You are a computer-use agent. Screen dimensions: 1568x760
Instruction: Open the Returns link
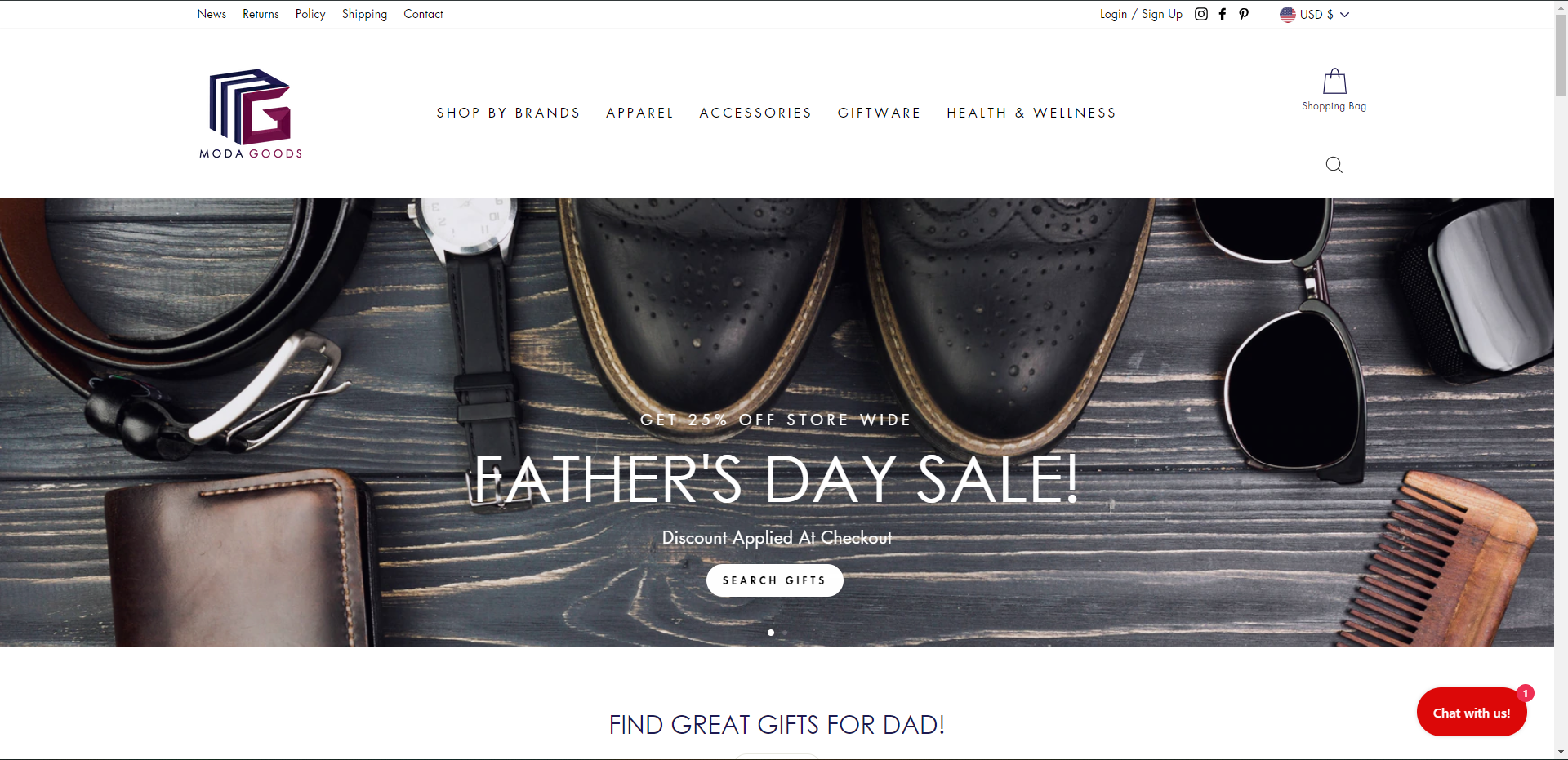261,14
